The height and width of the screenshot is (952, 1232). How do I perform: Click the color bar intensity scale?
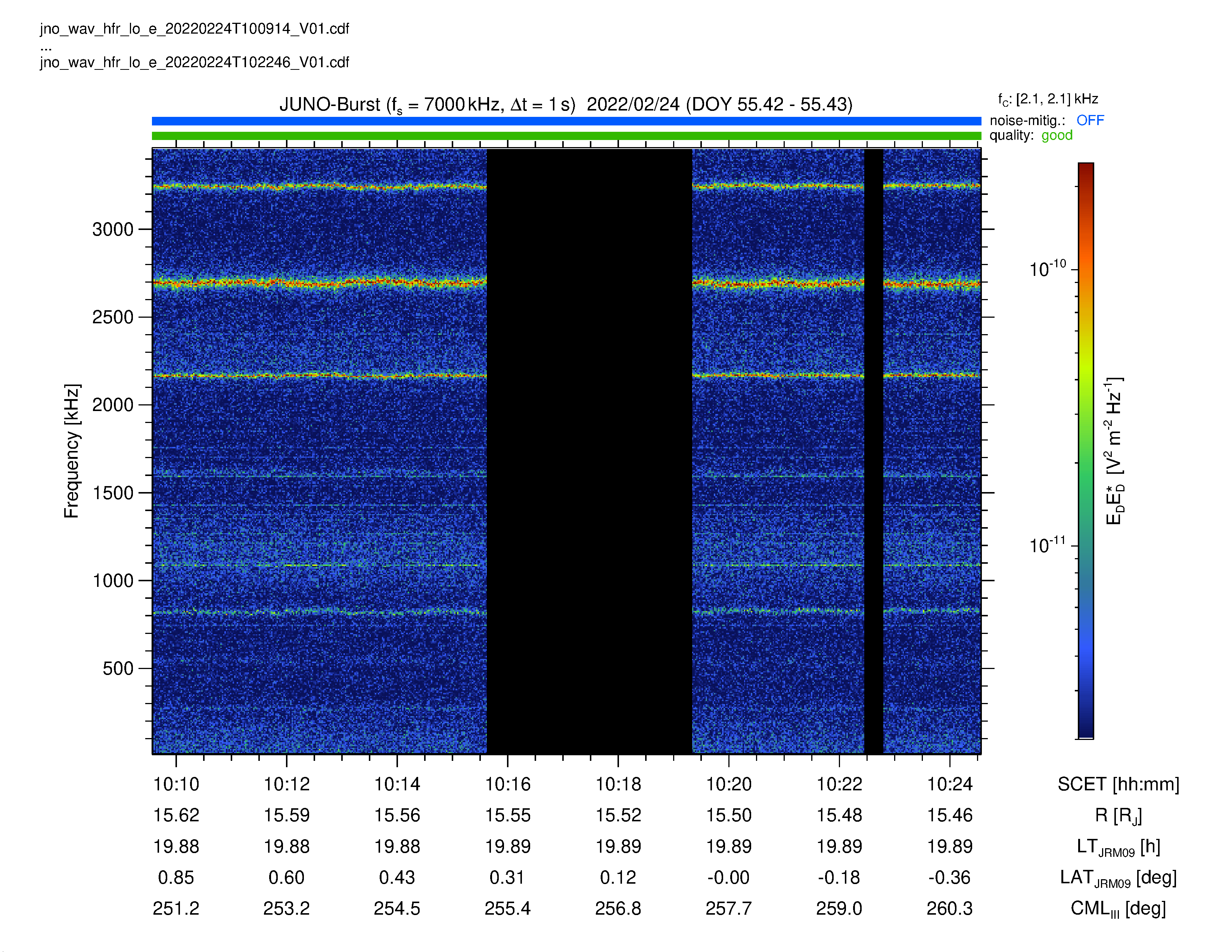click(1086, 451)
